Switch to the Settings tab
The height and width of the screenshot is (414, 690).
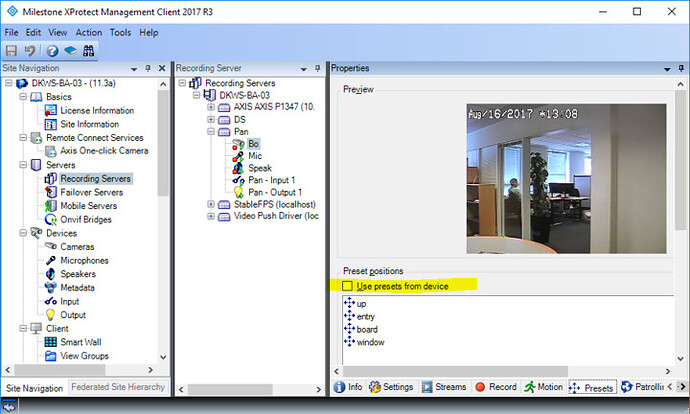[x=391, y=387]
